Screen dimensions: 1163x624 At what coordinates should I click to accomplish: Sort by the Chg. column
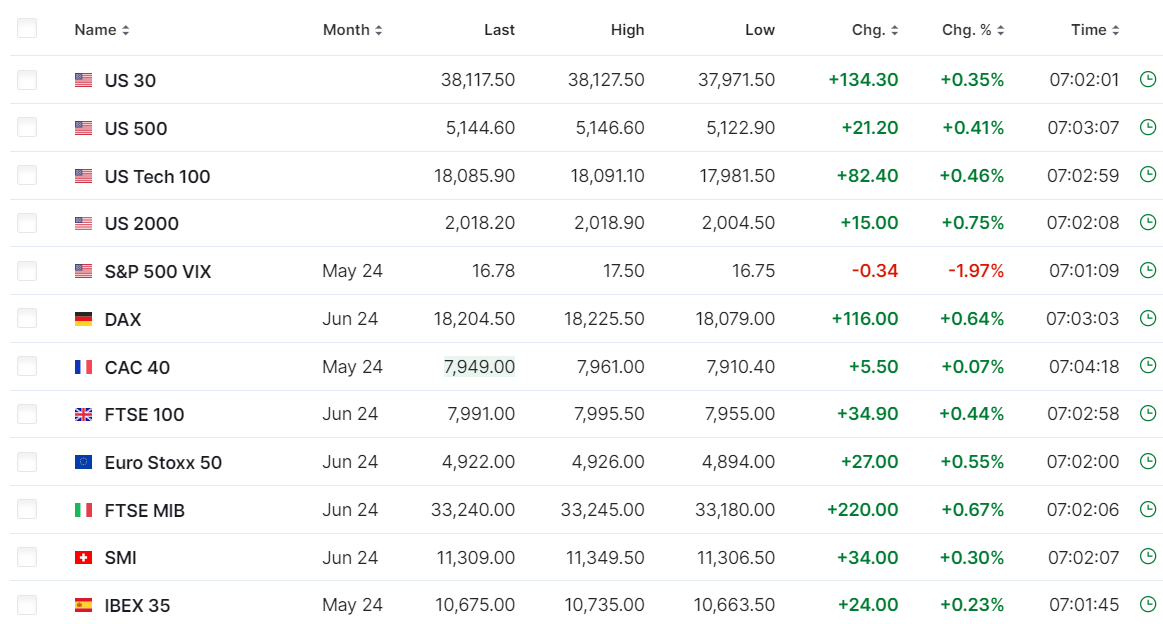click(875, 30)
